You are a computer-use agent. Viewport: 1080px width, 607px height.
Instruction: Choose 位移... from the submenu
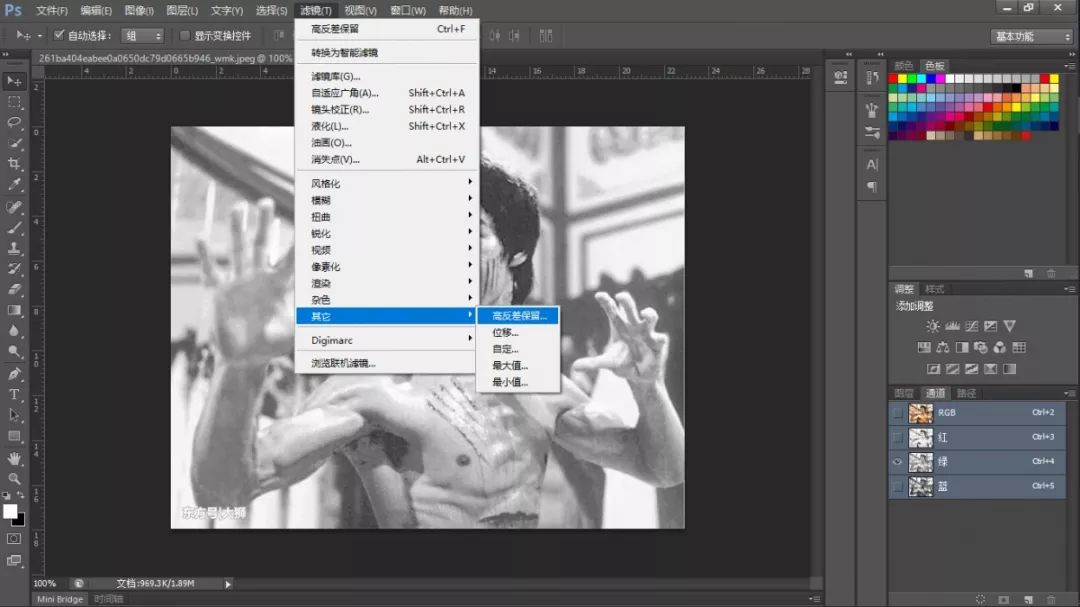click(x=518, y=332)
